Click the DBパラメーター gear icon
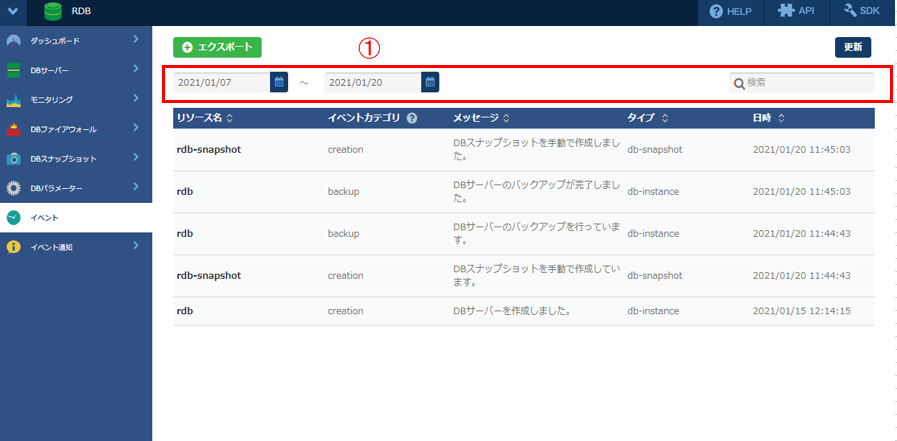Screen dimensions: 897x441 point(13,188)
